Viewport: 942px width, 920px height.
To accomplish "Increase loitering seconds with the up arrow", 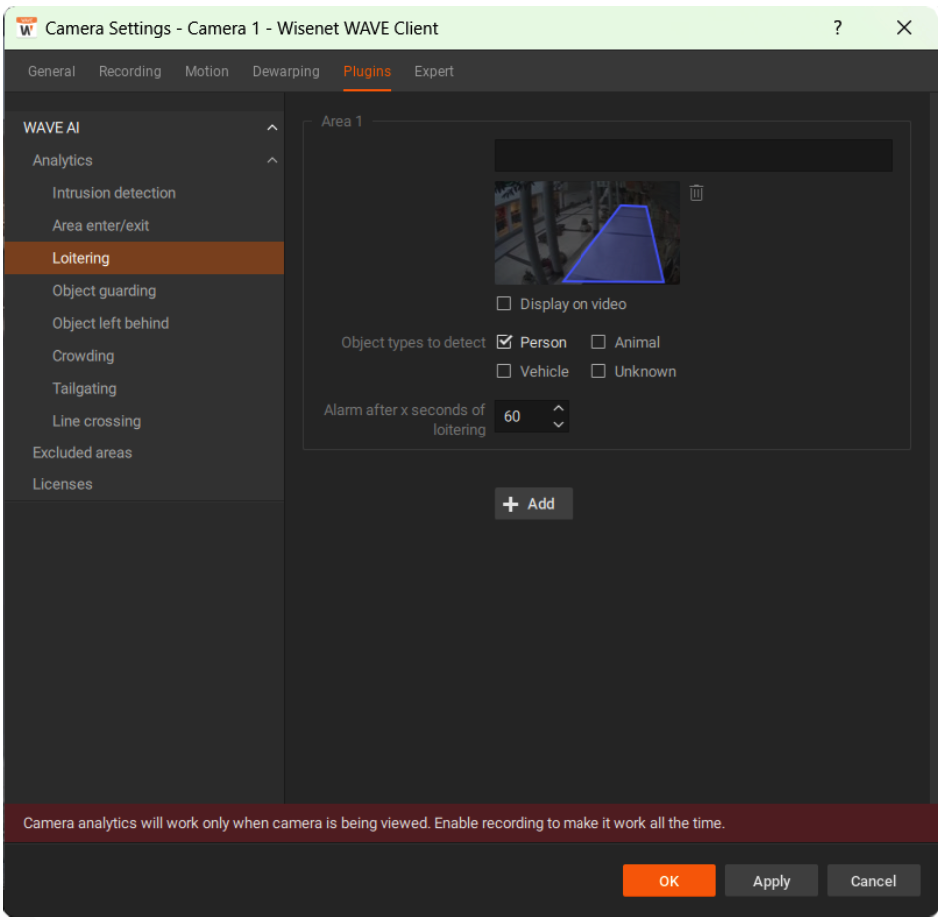I will point(559,409).
